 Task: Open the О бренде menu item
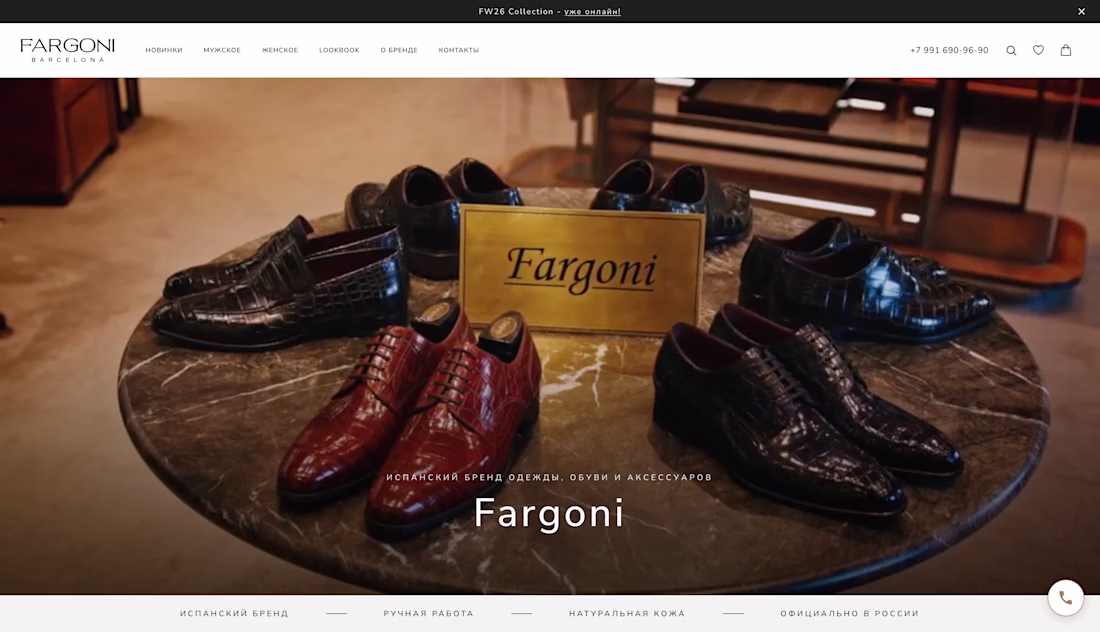tap(399, 50)
